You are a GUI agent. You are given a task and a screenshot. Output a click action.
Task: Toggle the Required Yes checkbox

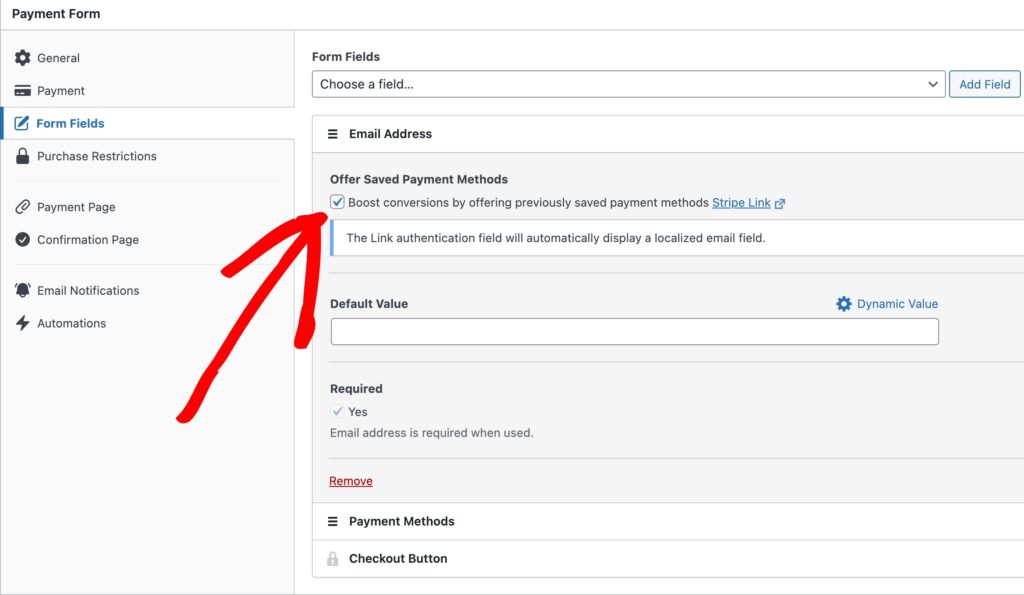pos(338,411)
